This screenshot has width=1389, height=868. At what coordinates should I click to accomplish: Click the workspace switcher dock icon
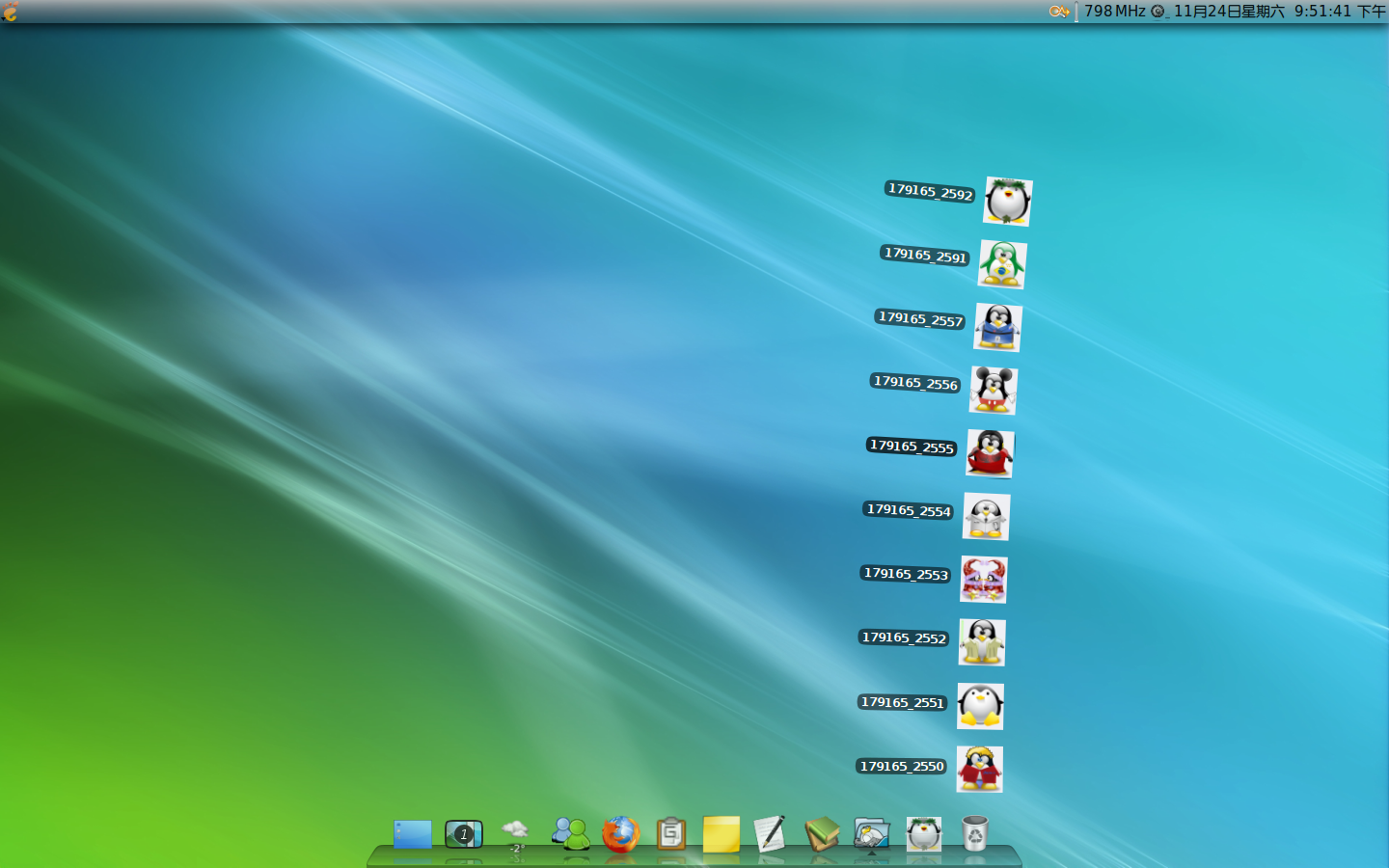pos(463,834)
